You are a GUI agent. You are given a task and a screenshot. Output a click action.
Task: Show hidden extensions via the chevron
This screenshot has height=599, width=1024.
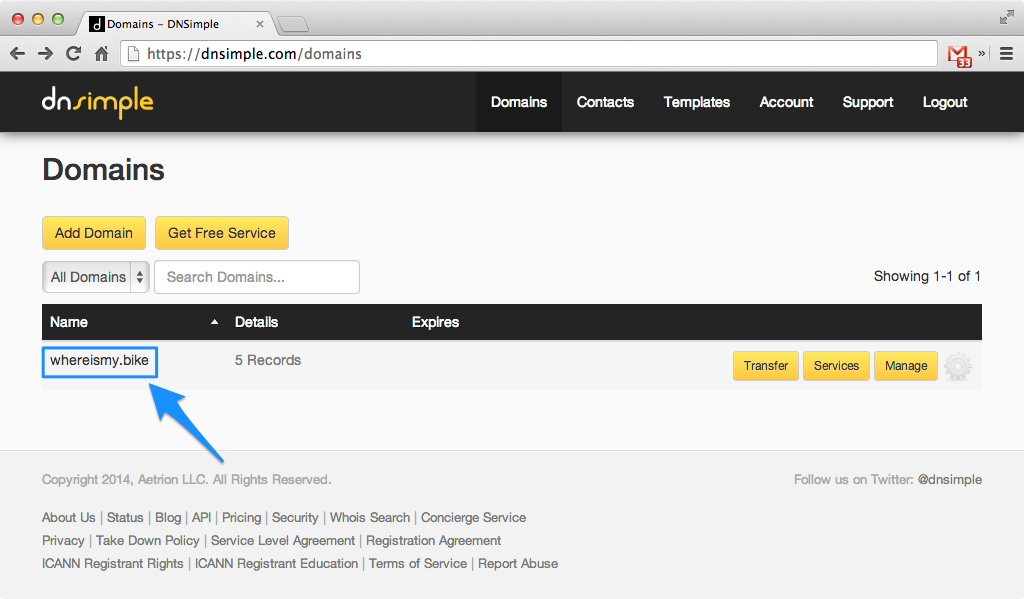(x=982, y=53)
